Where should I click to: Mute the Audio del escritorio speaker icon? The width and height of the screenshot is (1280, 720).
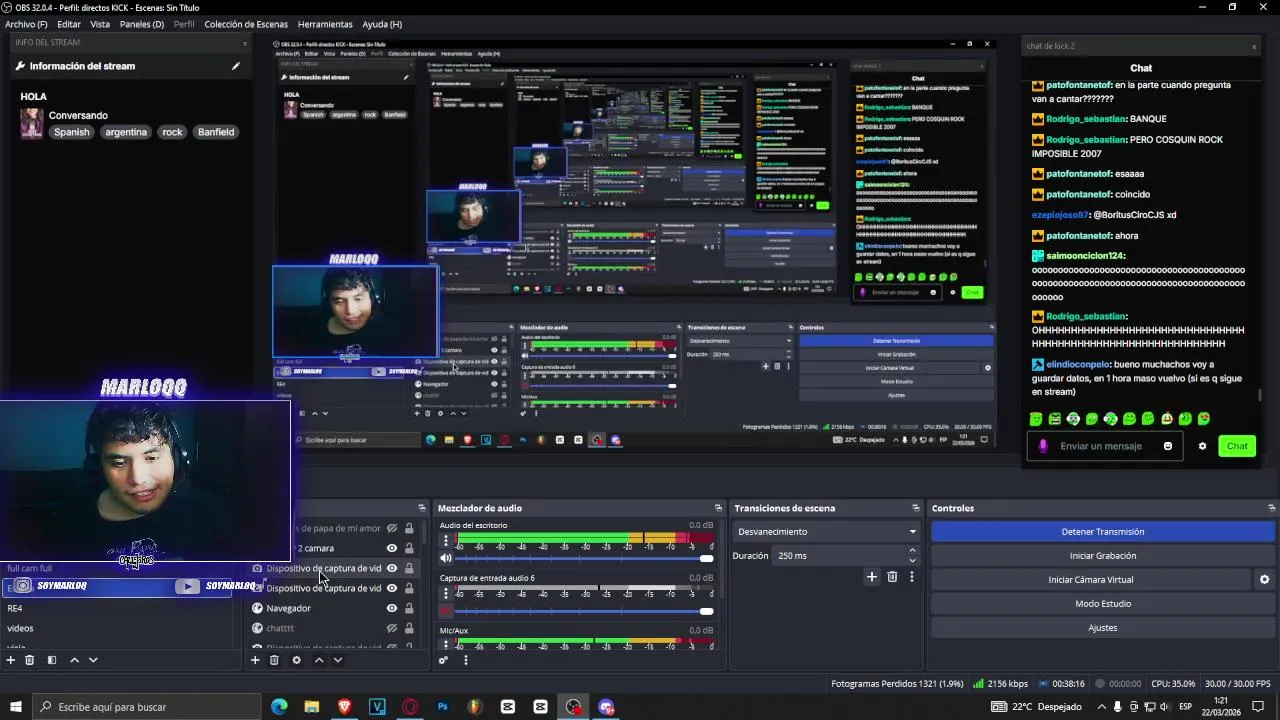(446, 558)
